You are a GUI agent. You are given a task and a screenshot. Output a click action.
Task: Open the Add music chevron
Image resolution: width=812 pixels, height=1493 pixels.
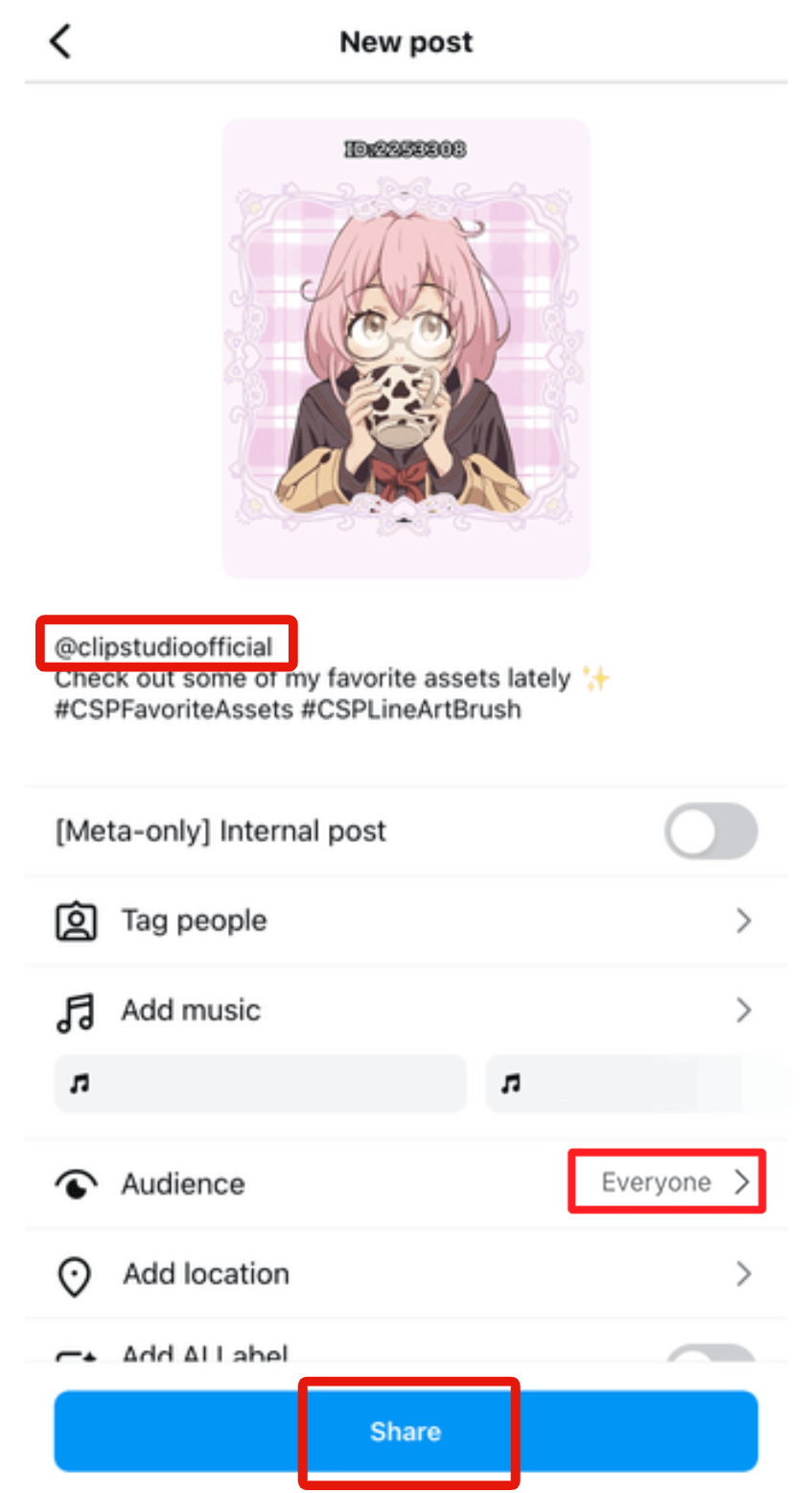(743, 1010)
